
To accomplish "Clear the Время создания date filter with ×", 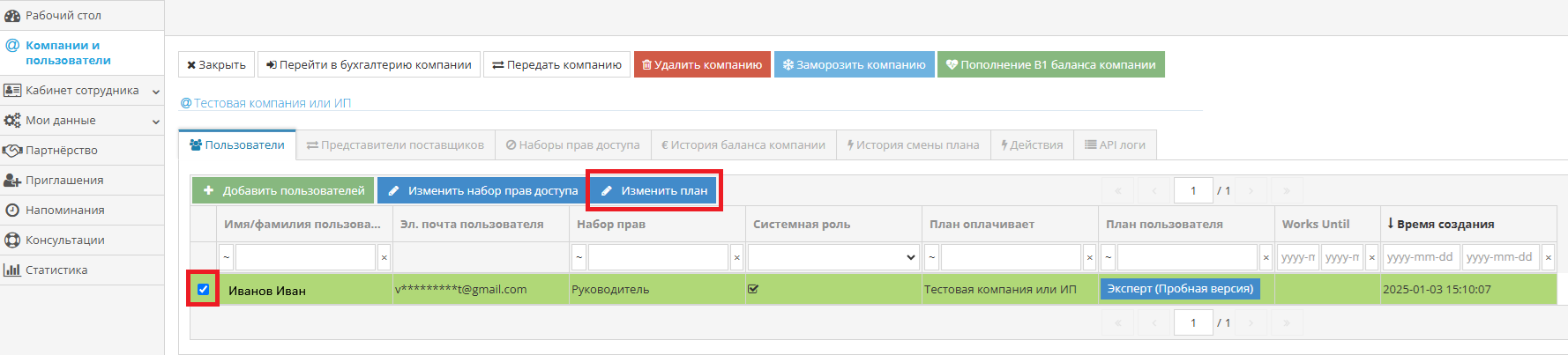I will tap(1548, 257).
